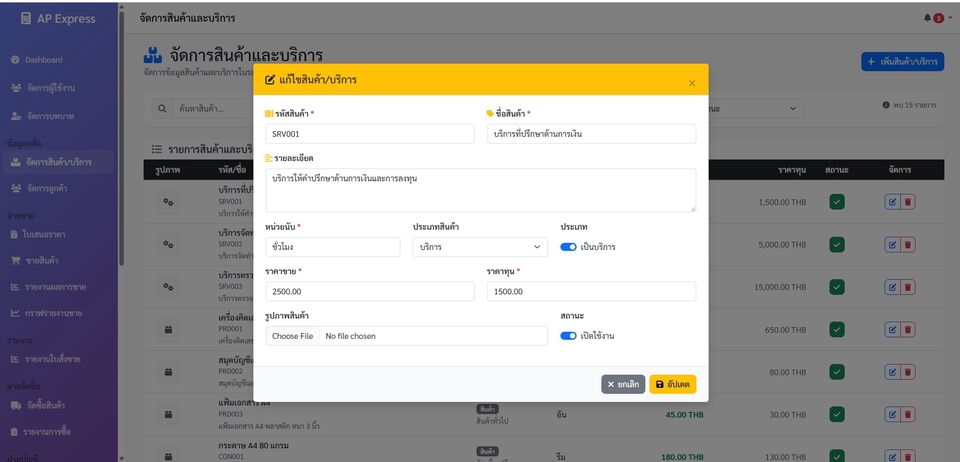The image size is (960, 462).
Task: Delete the 1,500.00 THB row
Action: [x=908, y=202]
